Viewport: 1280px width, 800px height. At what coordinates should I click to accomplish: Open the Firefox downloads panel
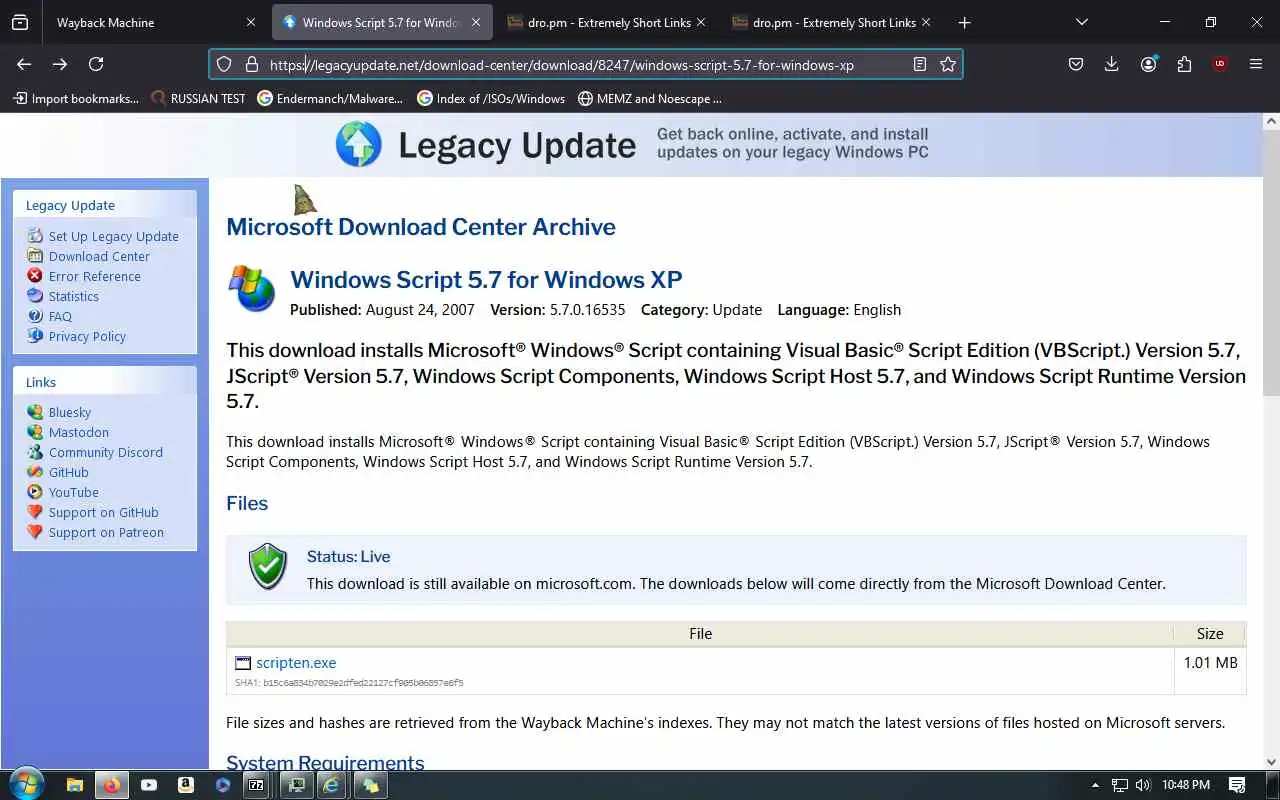point(1111,64)
